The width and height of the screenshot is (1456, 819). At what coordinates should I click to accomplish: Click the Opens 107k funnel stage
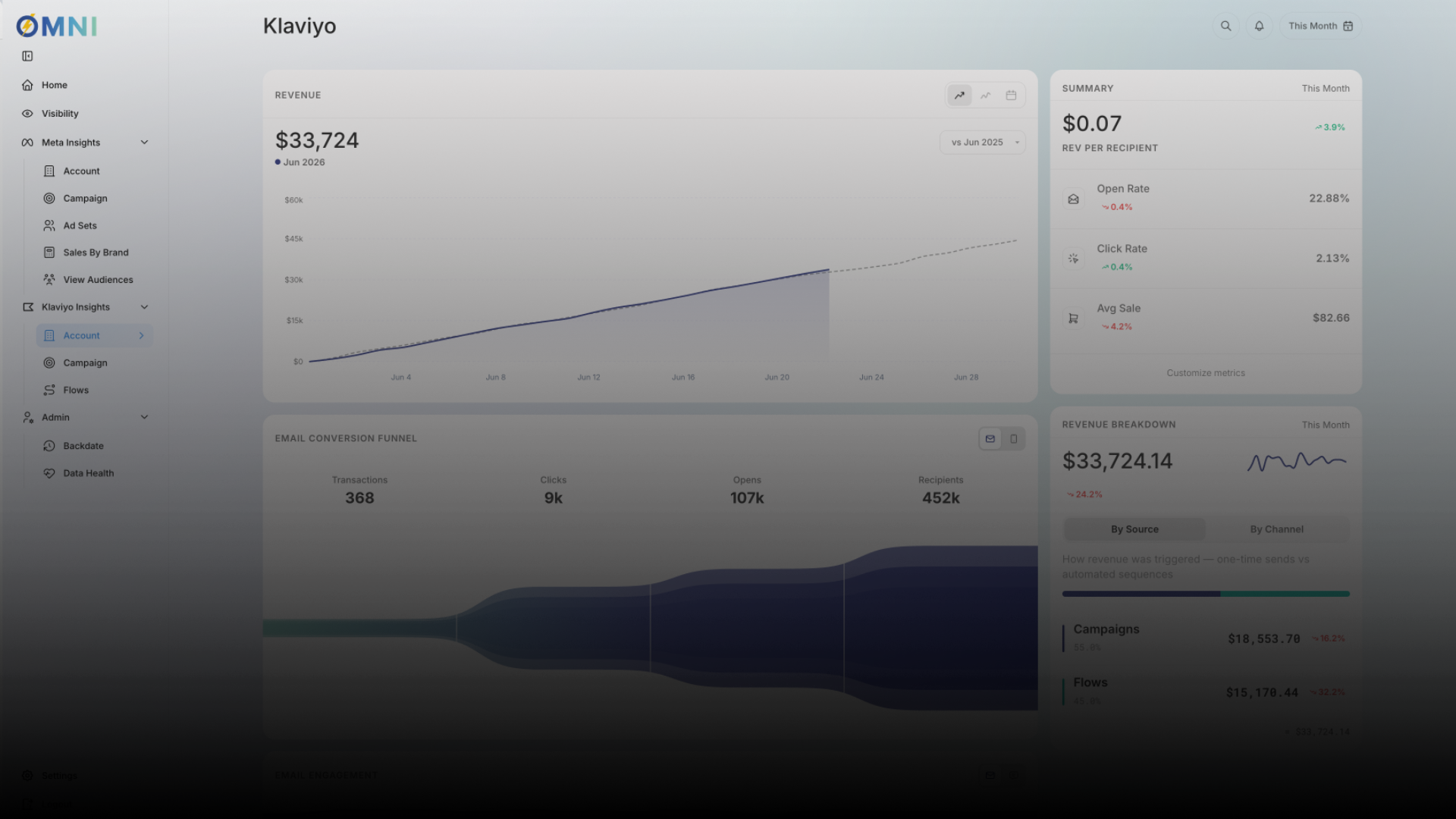(747, 491)
